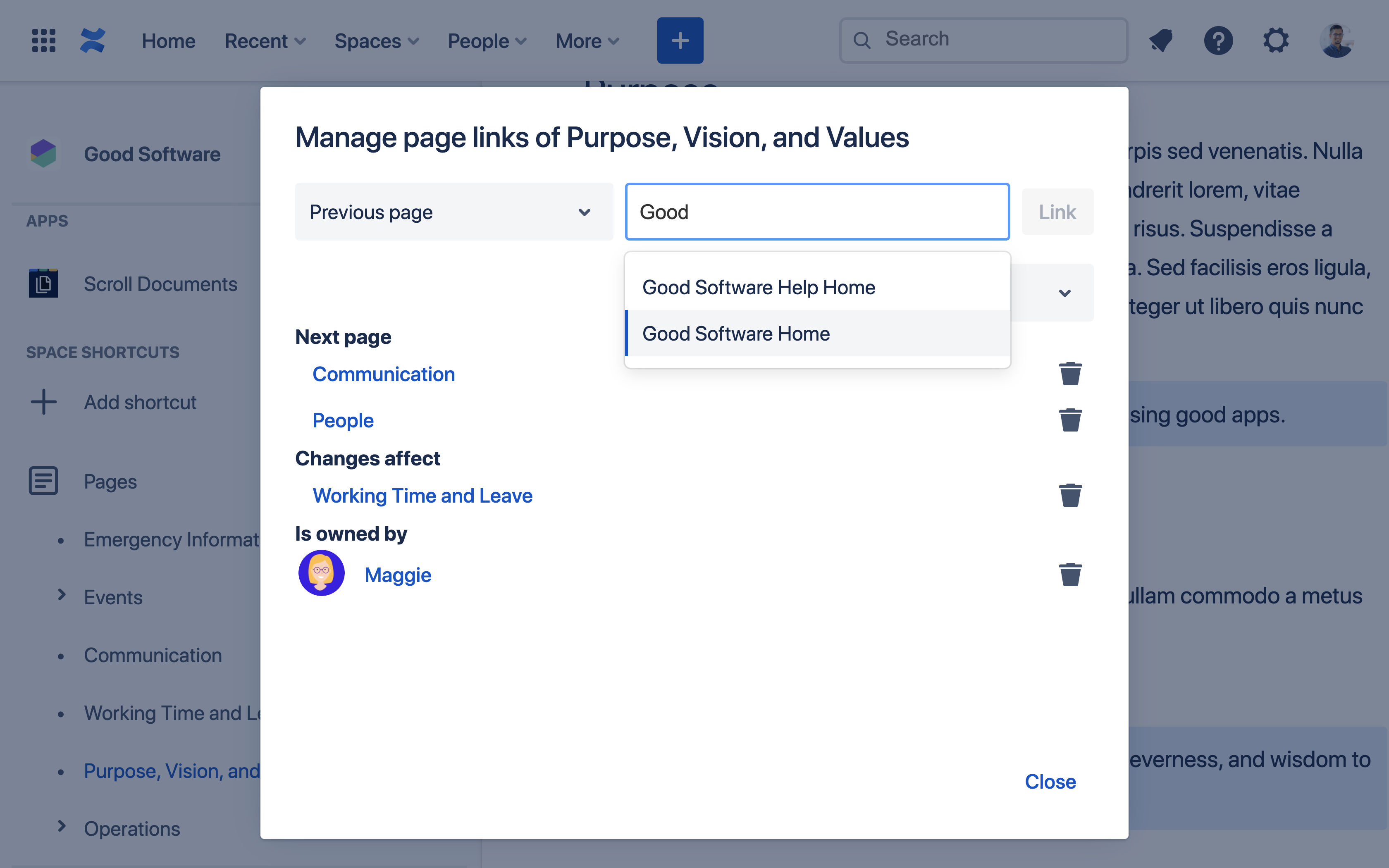Open the People linked page
This screenshot has width=1389, height=868.
pyautogui.click(x=343, y=420)
